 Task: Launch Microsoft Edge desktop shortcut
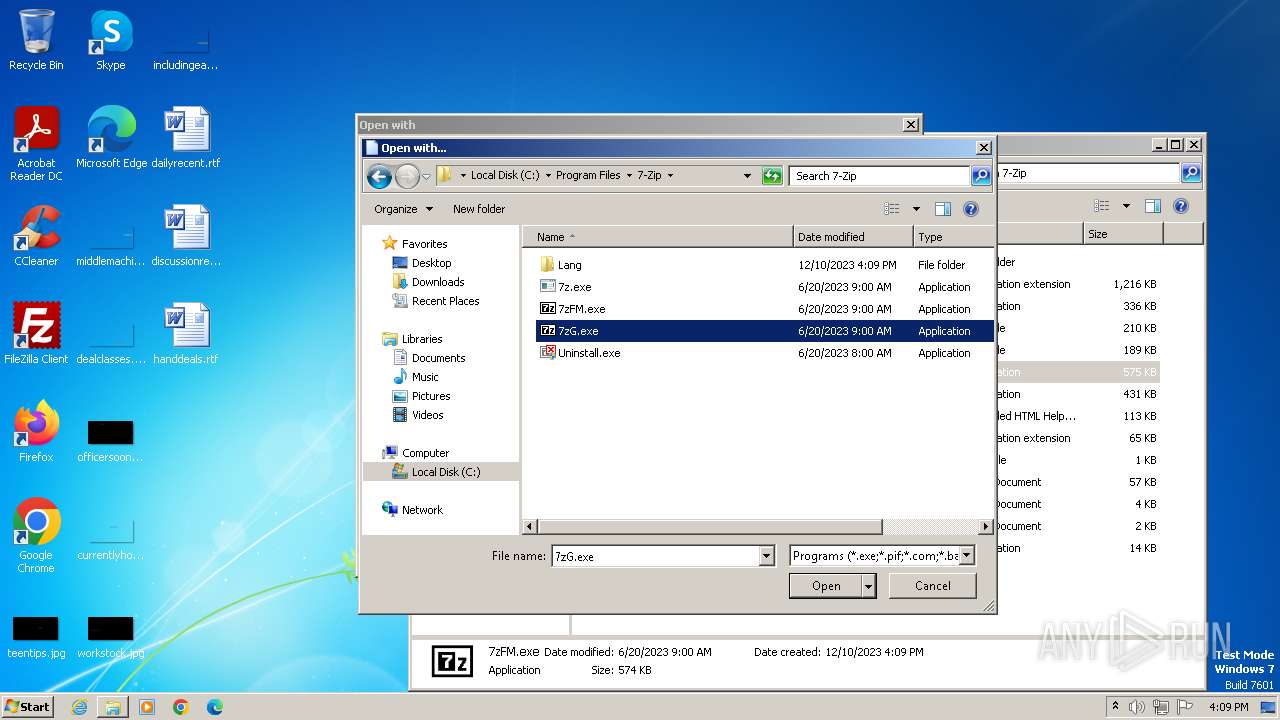click(x=111, y=138)
